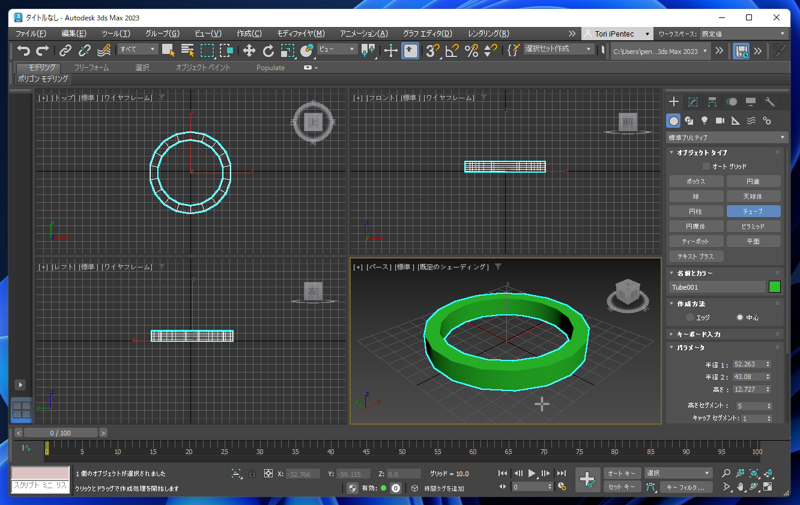
Task: Open the モディファイヤ(M) menu
Action: (301, 34)
